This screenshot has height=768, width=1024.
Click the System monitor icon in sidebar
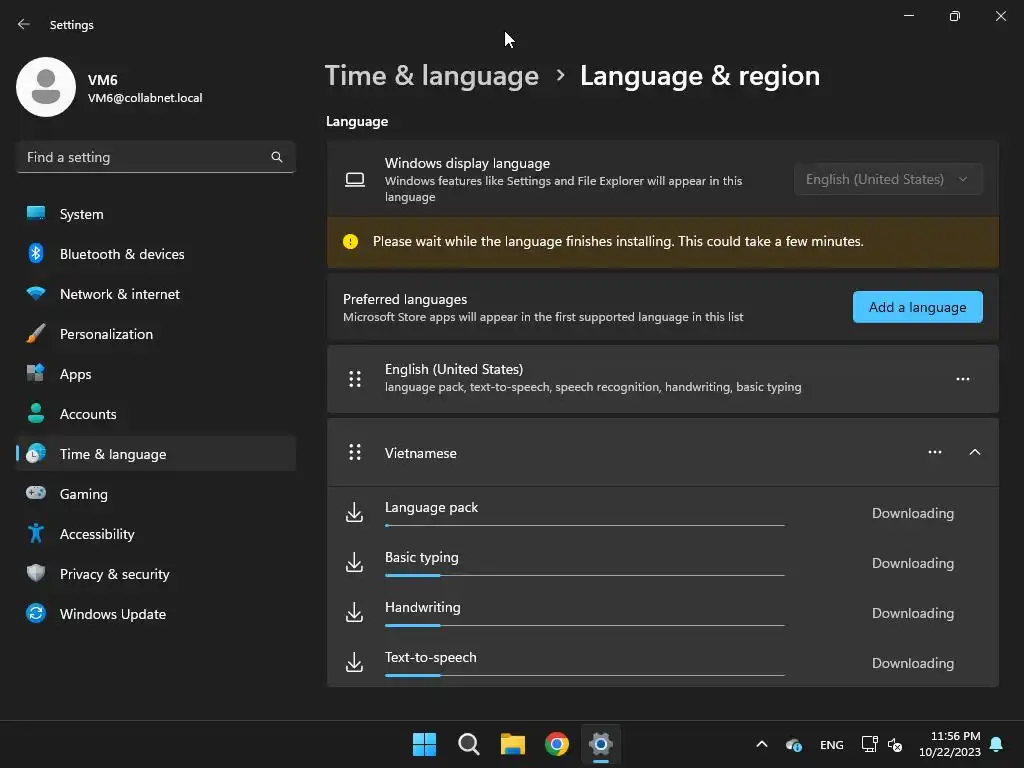(36, 214)
